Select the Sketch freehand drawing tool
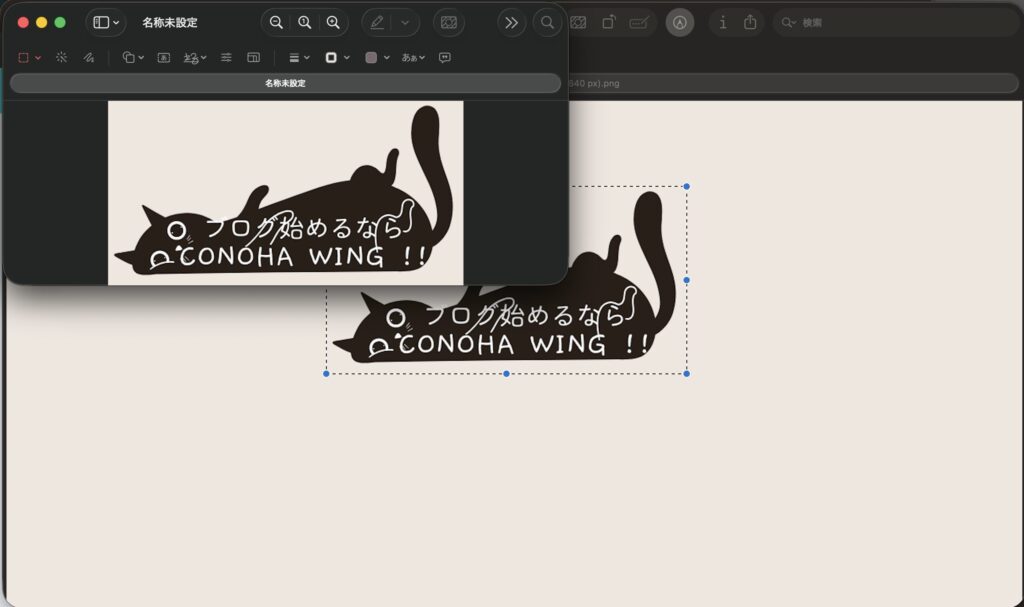Screen dimensions: 1024x607 (x=89, y=58)
